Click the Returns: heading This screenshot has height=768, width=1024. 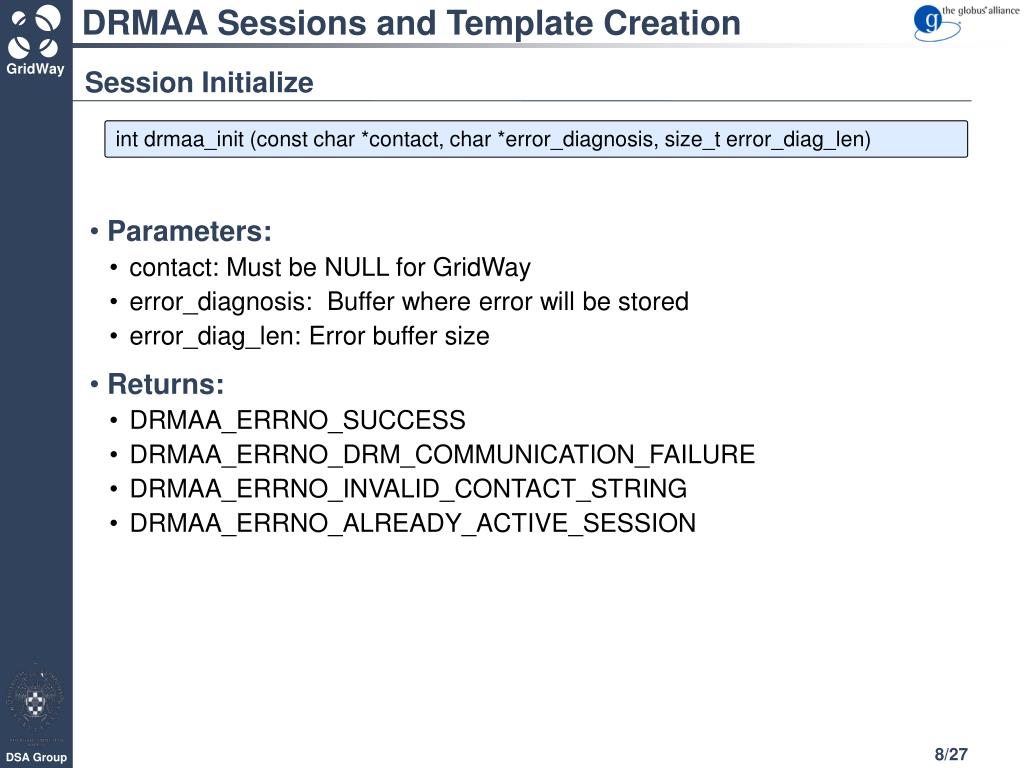165,384
